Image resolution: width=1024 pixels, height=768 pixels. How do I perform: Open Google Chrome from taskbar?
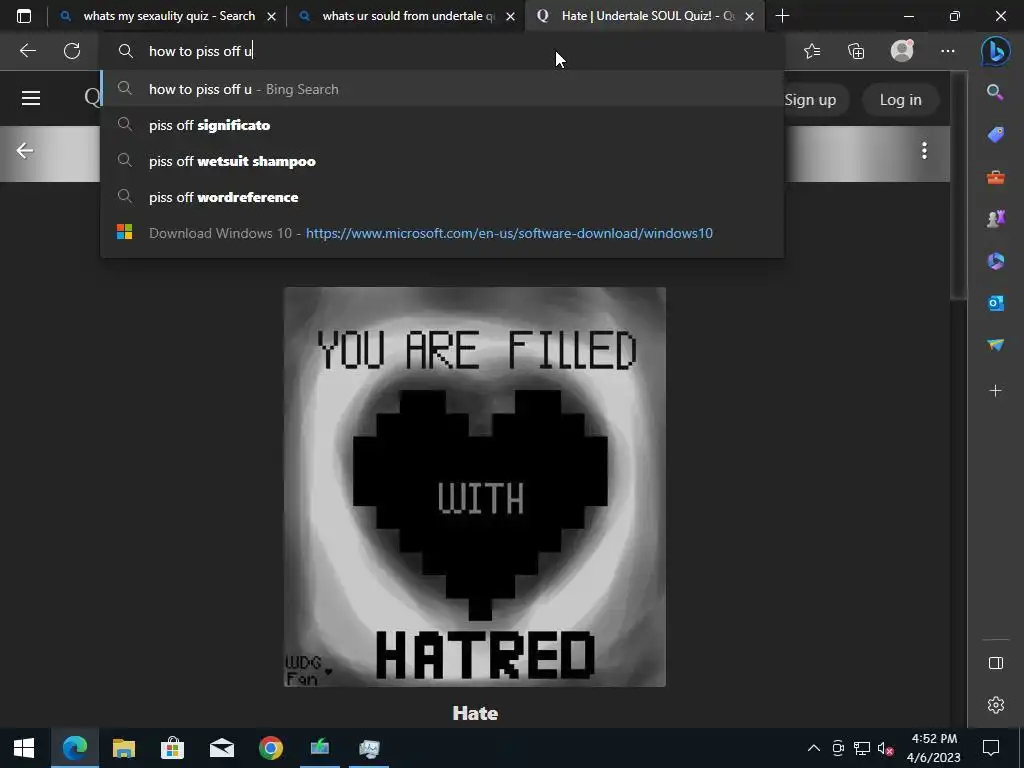(270, 748)
